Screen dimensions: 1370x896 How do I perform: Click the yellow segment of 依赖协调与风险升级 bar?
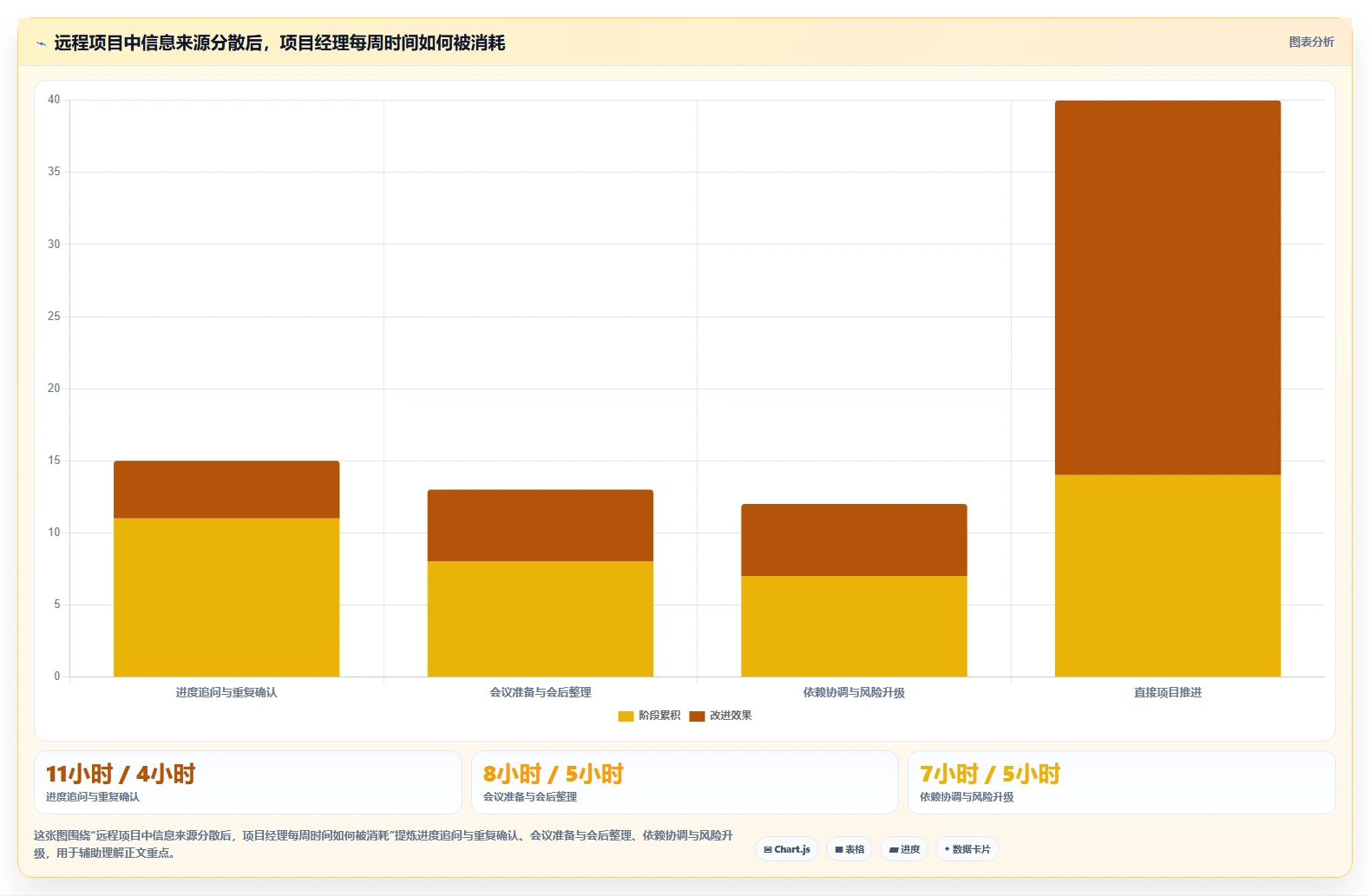(854, 626)
